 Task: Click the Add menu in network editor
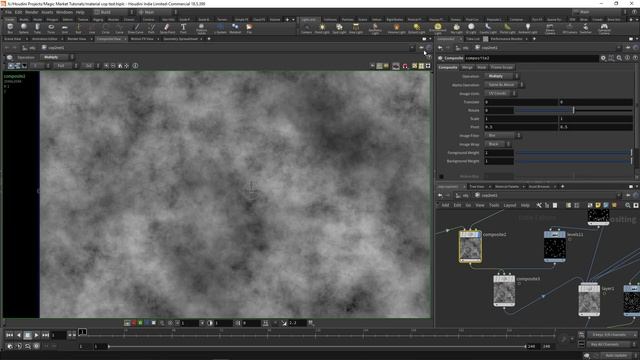445,205
